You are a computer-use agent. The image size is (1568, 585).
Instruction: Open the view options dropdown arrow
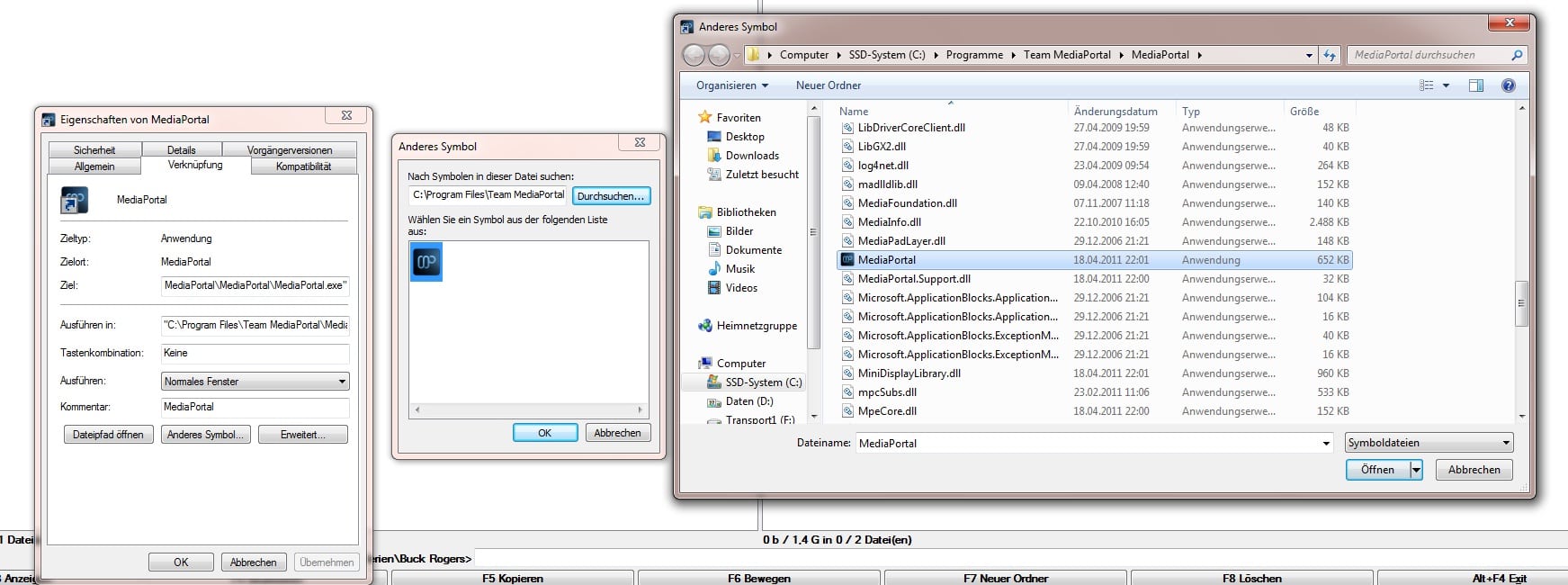[1446, 85]
